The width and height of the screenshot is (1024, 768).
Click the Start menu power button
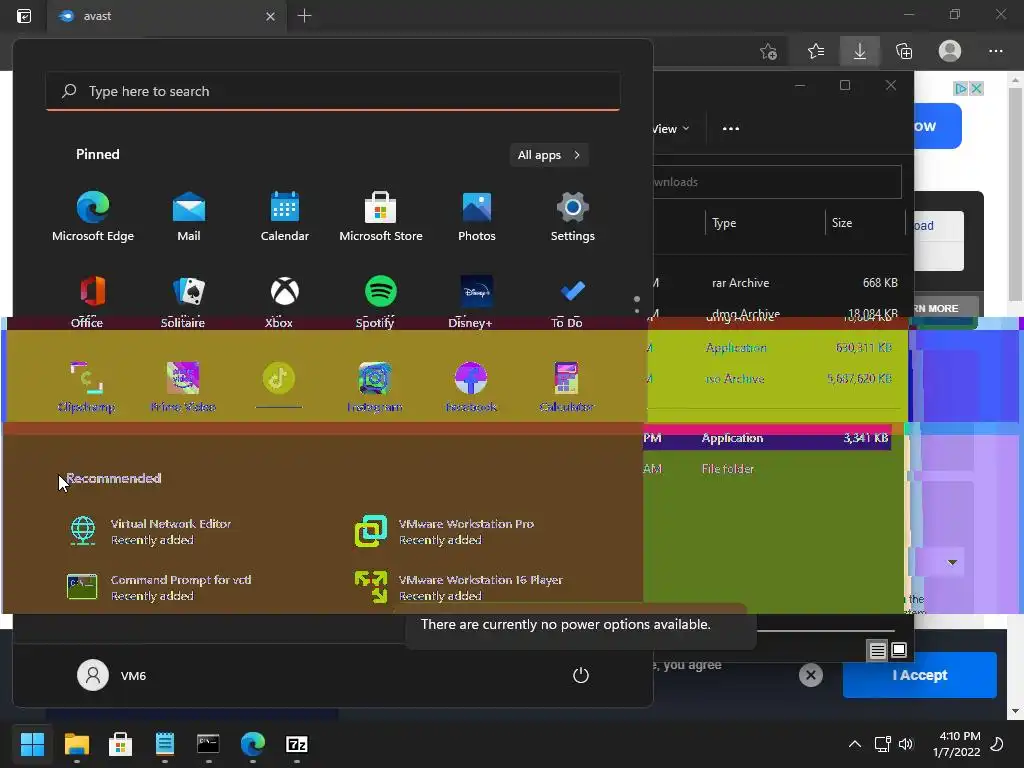pos(581,675)
